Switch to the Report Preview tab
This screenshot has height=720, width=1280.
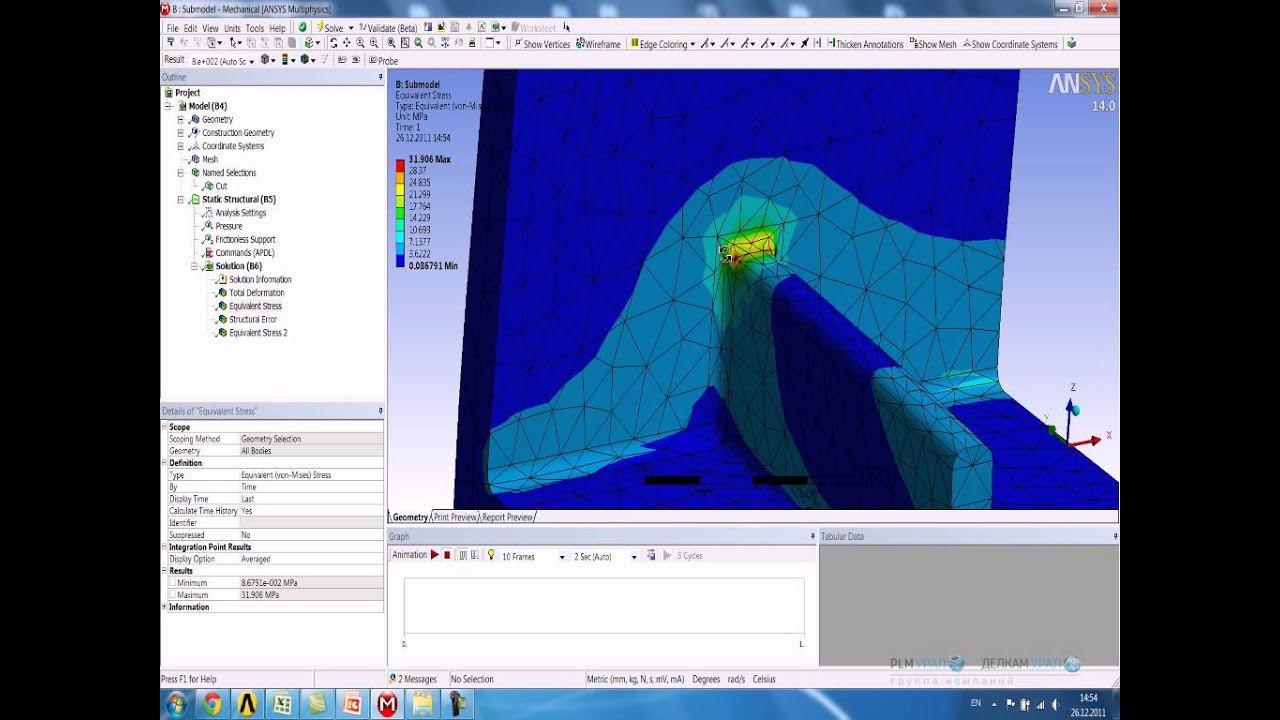point(507,517)
